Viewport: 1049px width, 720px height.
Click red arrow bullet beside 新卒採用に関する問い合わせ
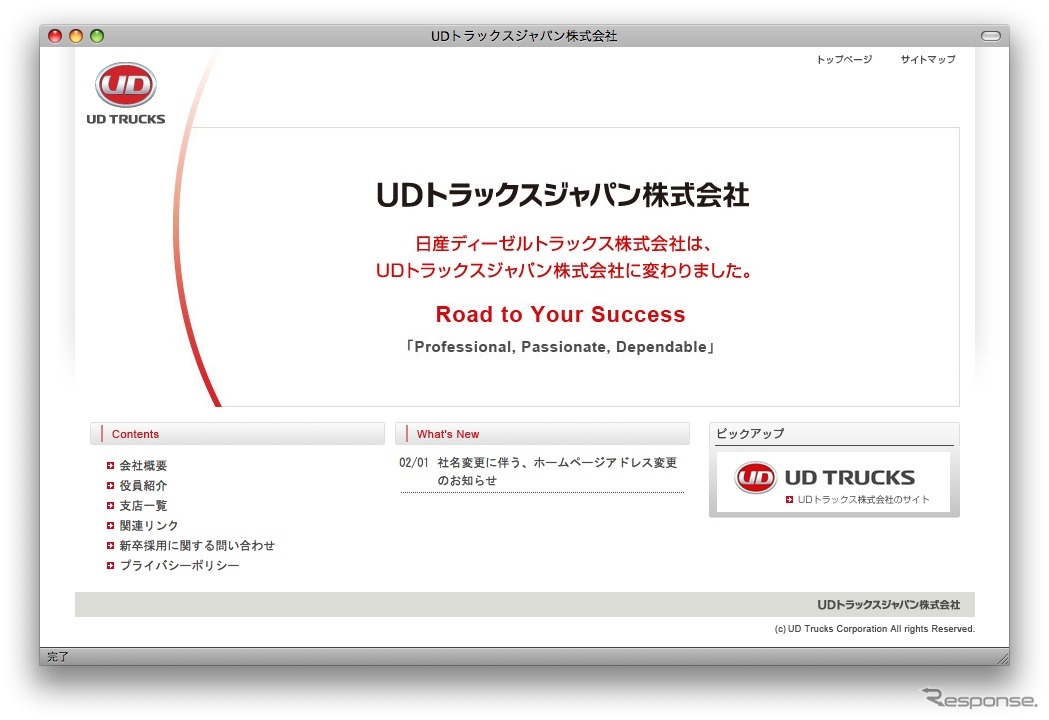coord(110,546)
